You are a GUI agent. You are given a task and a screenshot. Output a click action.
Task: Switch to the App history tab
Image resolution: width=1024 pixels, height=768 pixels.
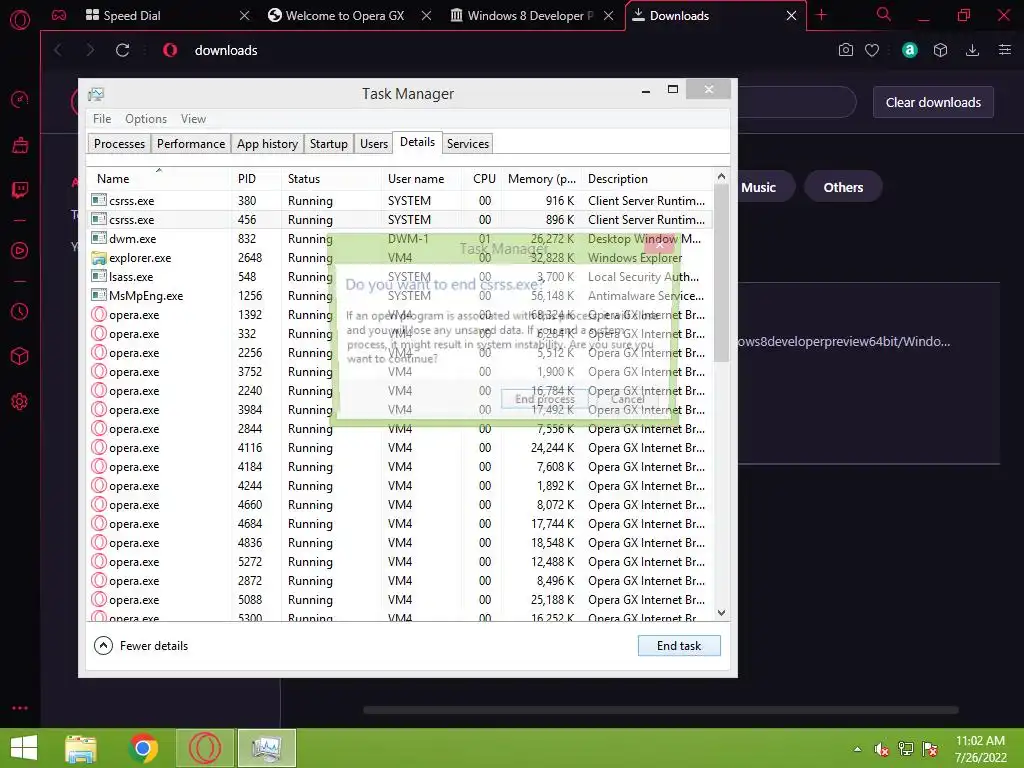point(267,144)
